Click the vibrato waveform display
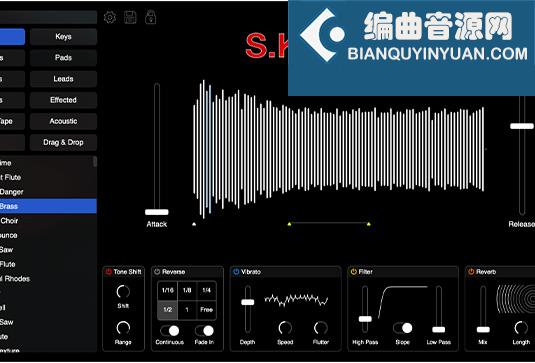The height and width of the screenshot is (363, 535). tap(296, 300)
